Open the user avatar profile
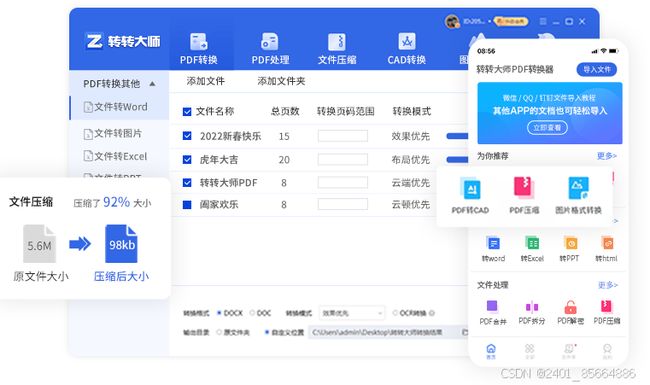 [x=452, y=21]
